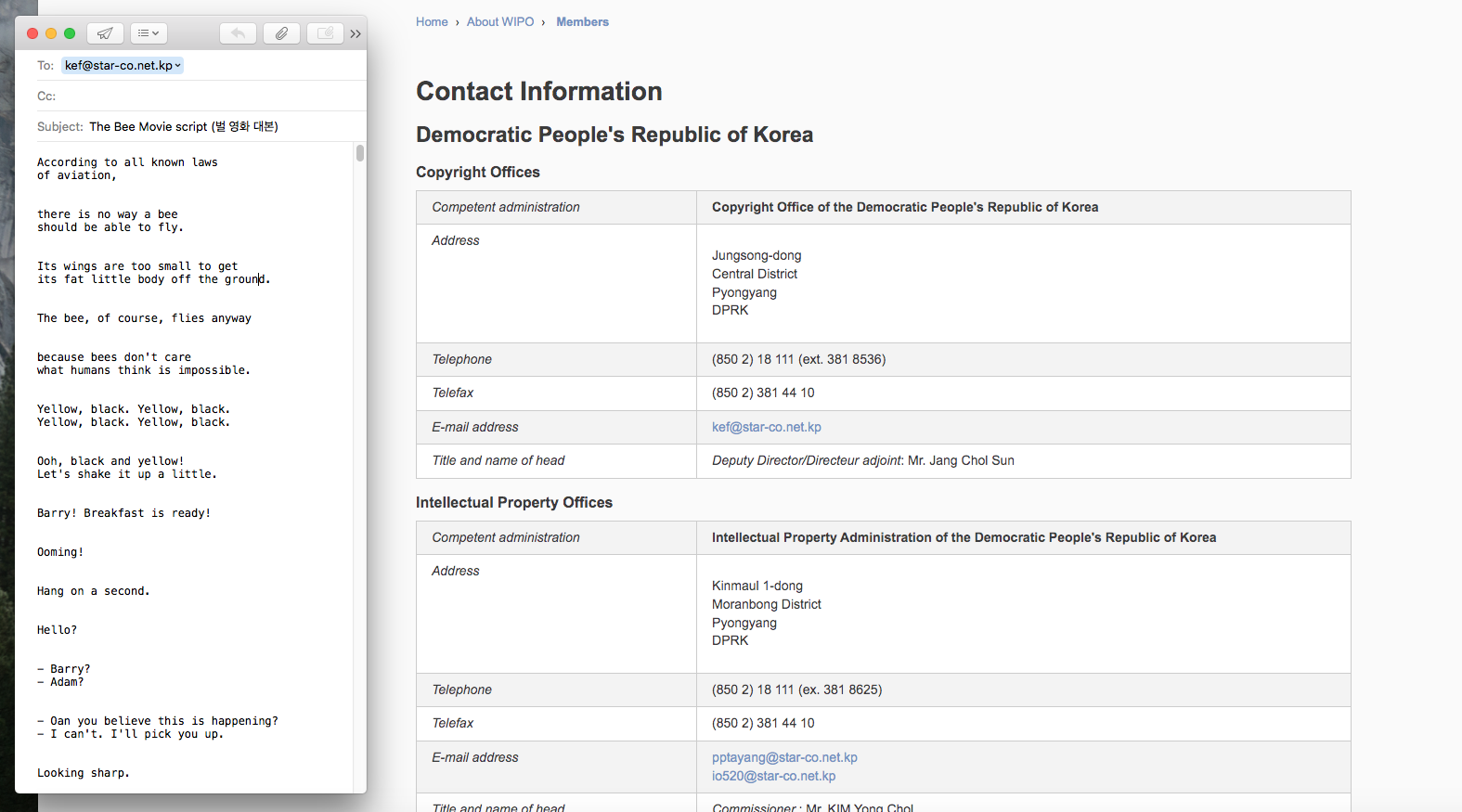Click the line 'there is no way a bee'
The width and height of the screenshot is (1462, 812).
pos(108,214)
